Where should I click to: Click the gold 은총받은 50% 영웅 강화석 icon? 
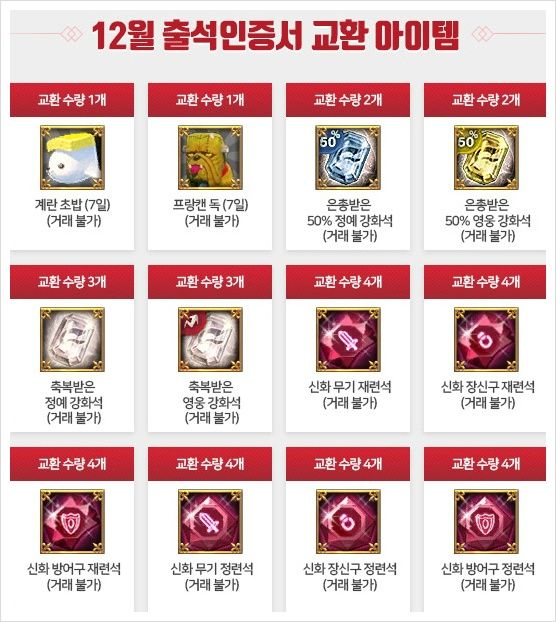tap(486, 157)
